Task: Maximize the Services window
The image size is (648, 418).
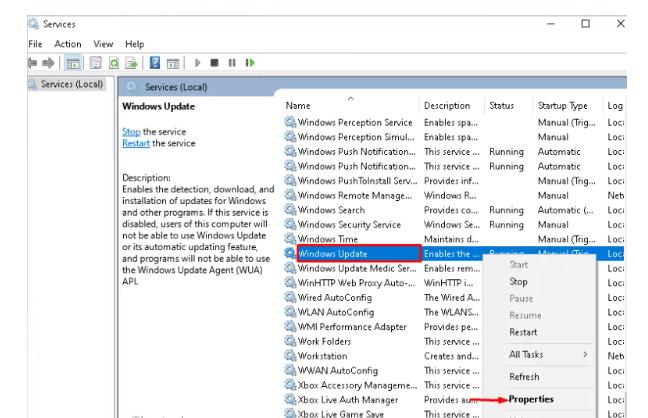Action: (585, 24)
